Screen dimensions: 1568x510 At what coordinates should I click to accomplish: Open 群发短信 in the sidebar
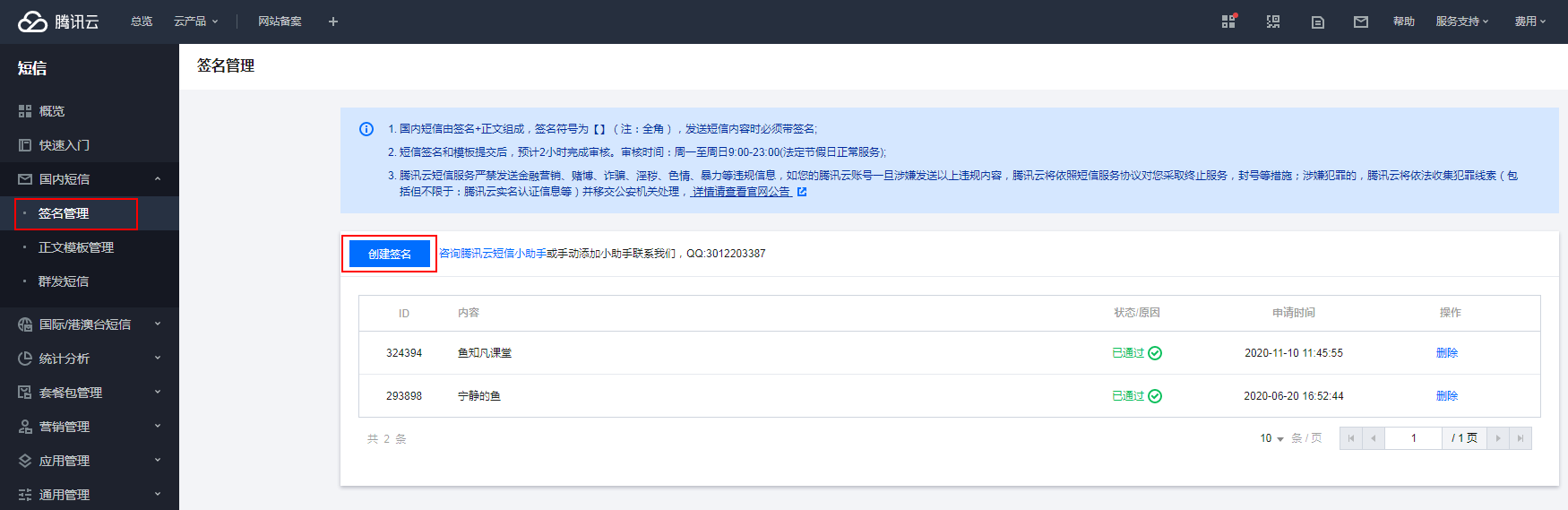coord(64,281)
